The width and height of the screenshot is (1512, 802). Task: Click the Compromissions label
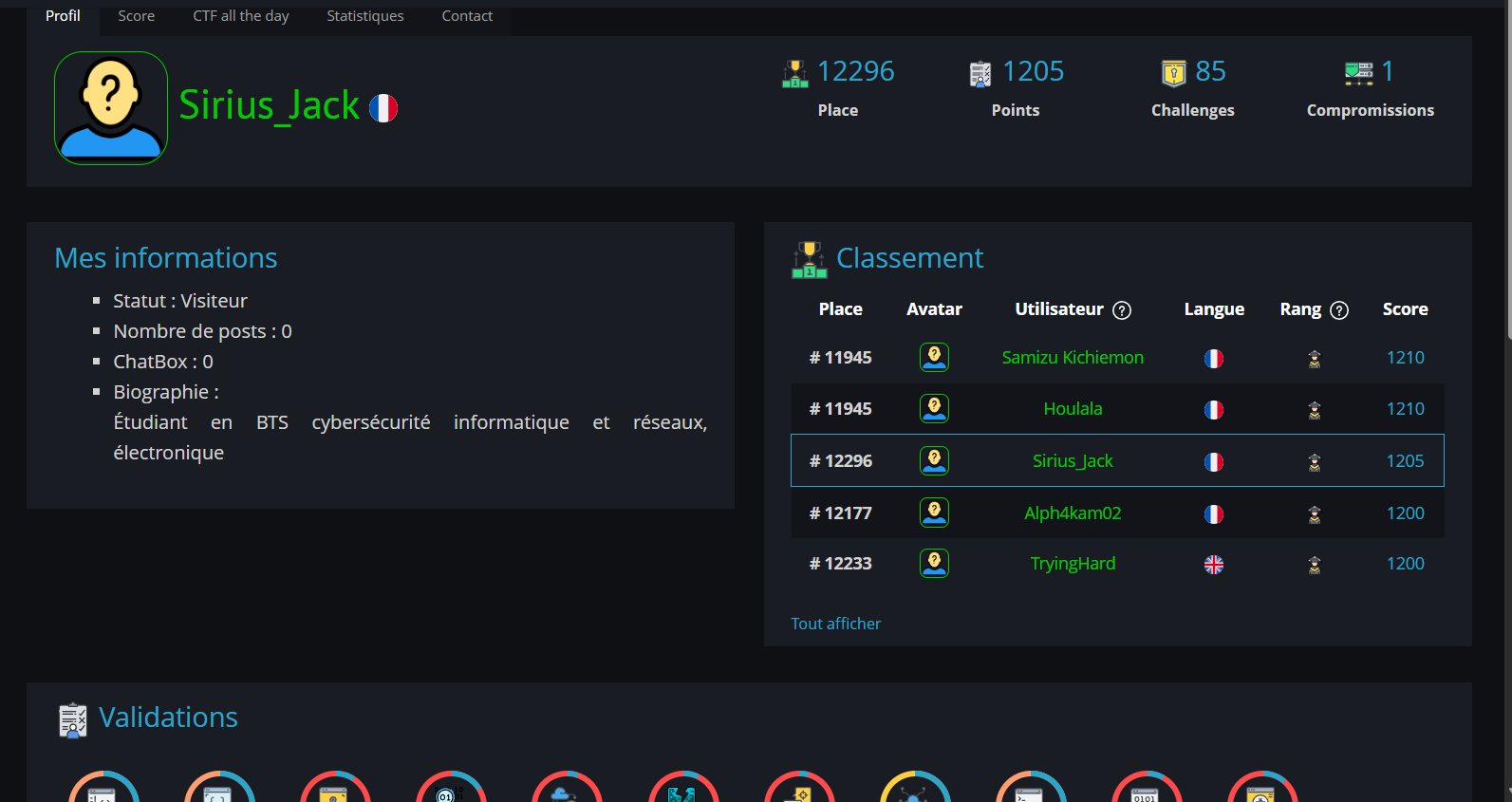(x=1371, y=110)
